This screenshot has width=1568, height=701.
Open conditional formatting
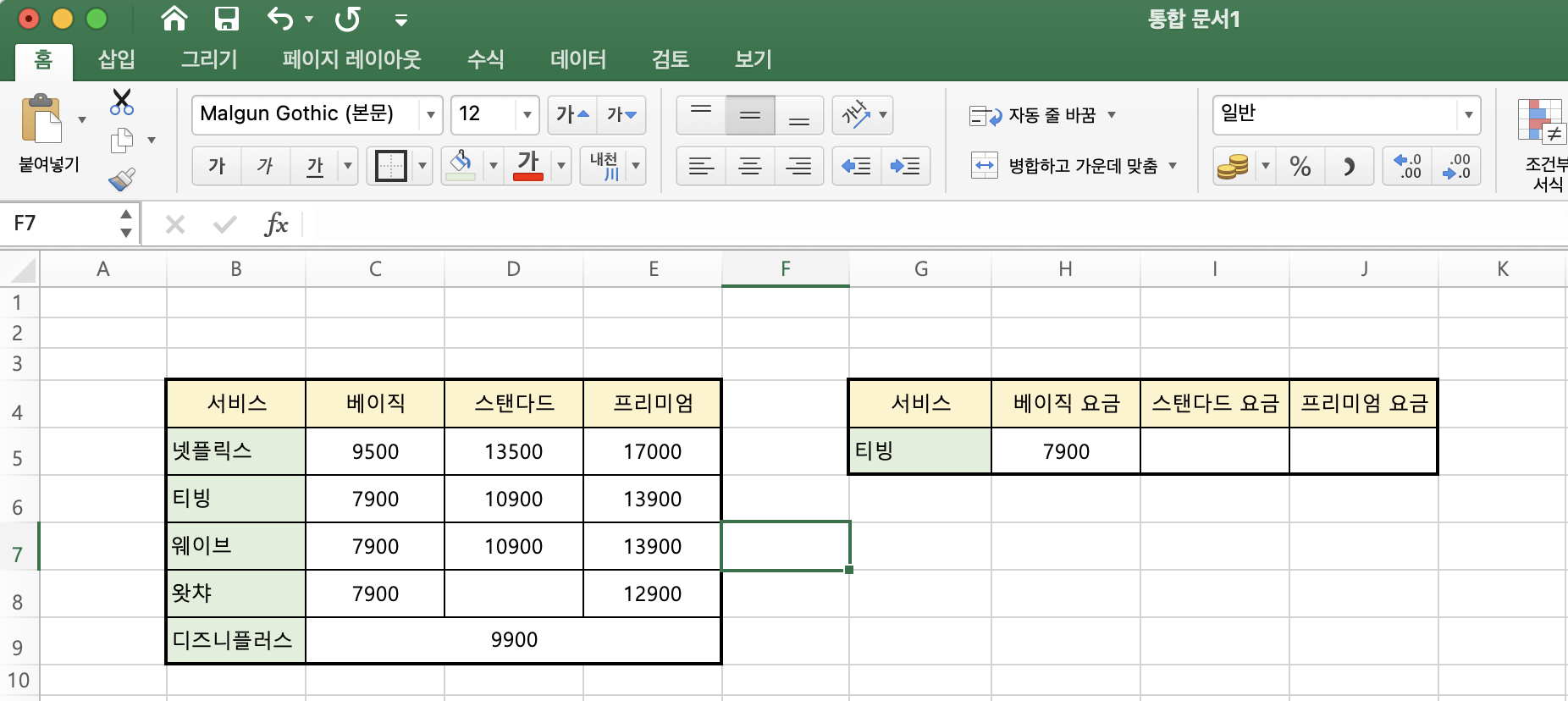(x=1543, y=144)
